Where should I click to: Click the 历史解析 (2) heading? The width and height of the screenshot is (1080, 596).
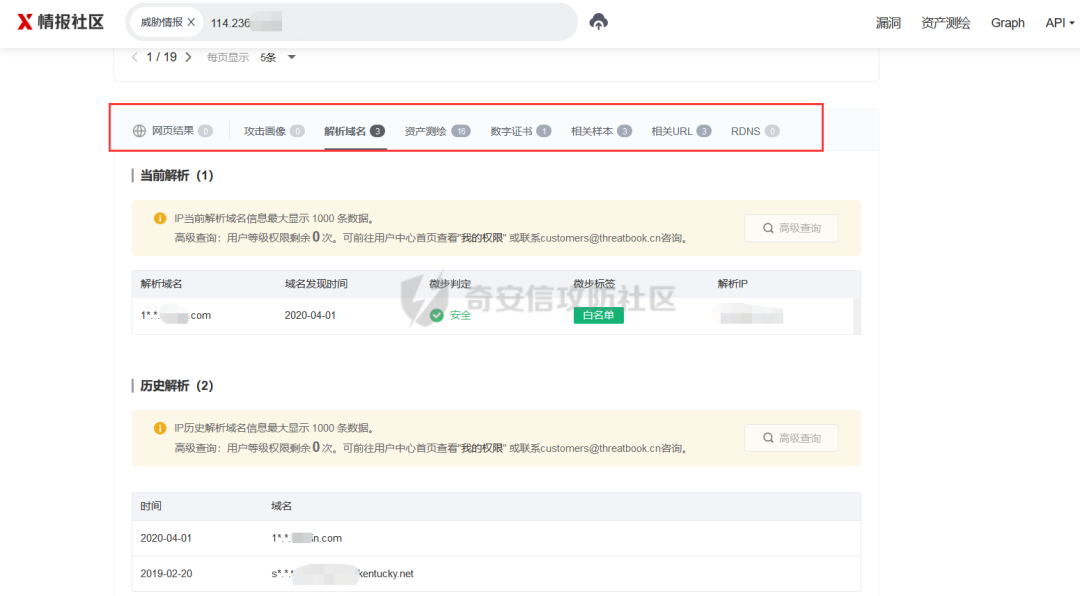(176, 386)
